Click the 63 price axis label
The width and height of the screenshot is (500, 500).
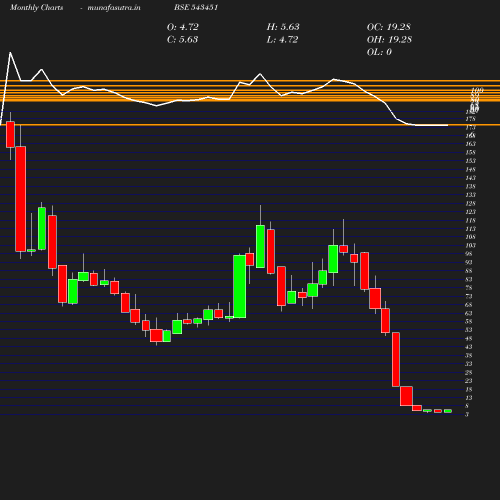(x=469, y=313)
